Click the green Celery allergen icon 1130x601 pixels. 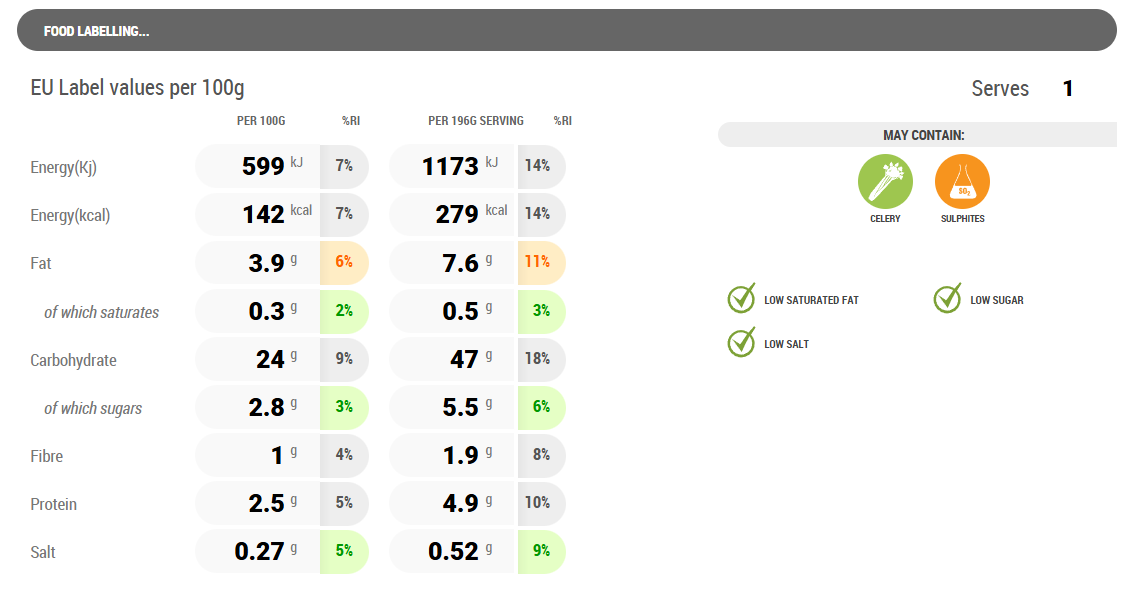[885, 182]
